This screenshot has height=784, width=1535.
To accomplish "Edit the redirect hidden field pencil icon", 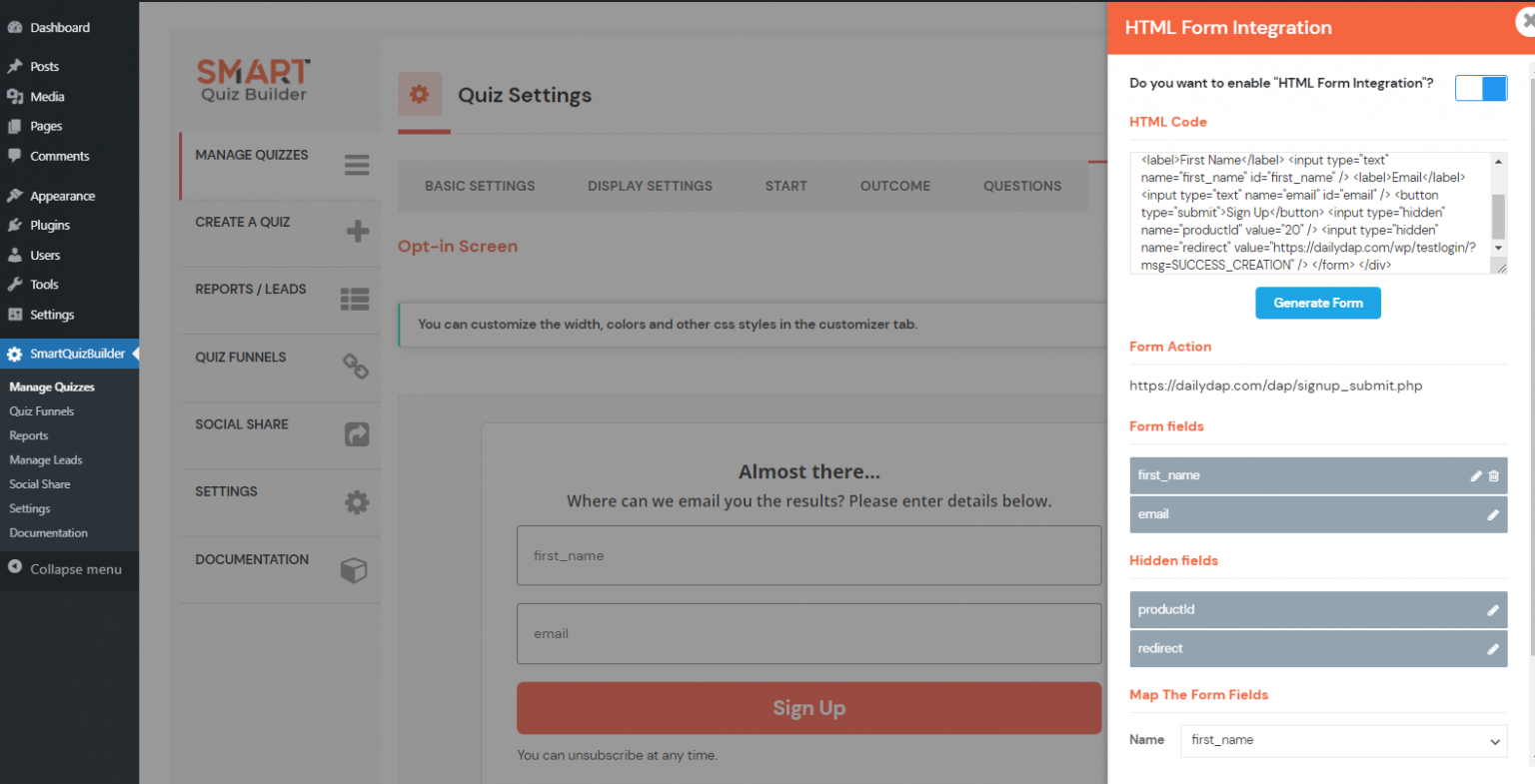I will point(1492,649).
